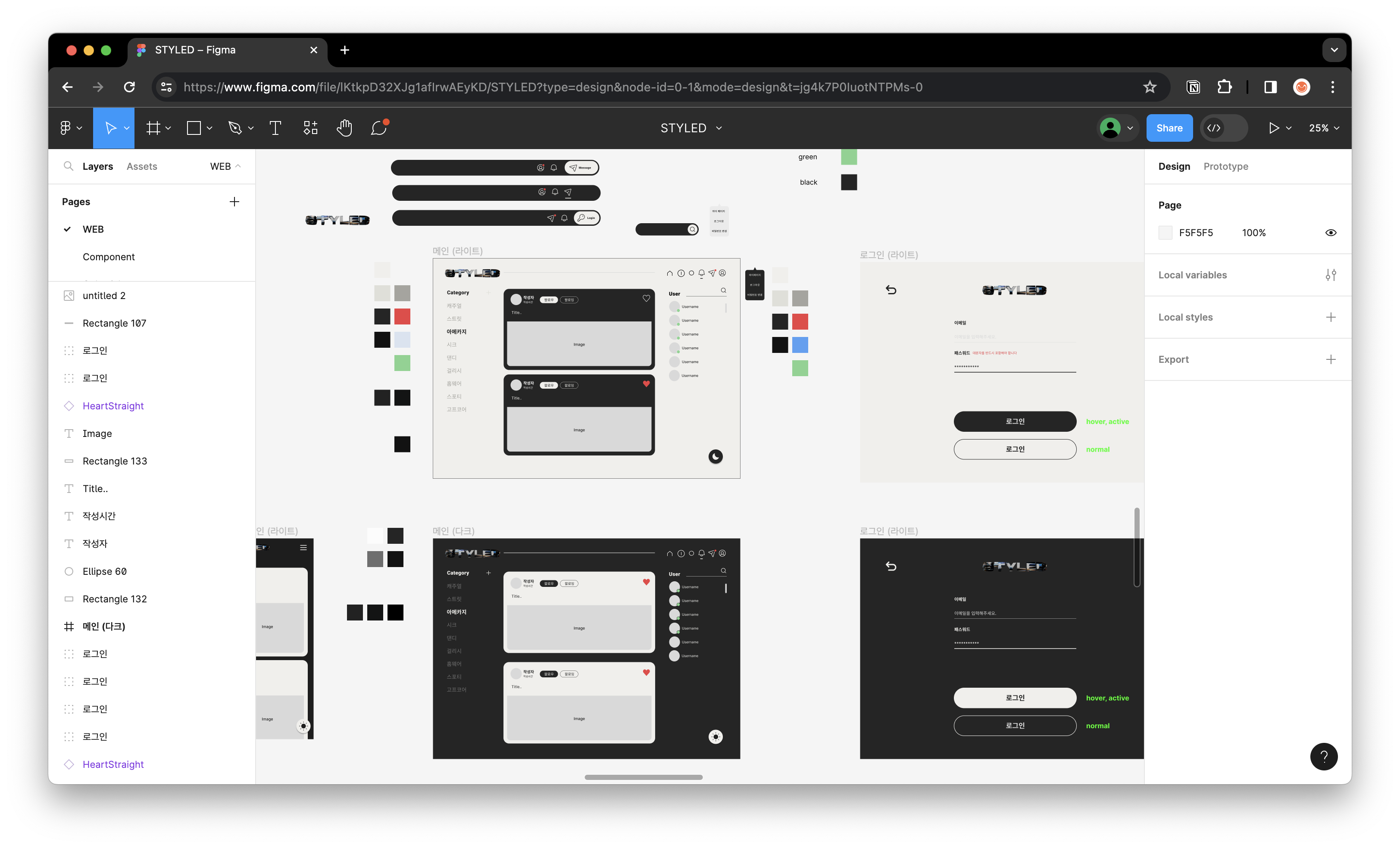Select the Comment tool
This screenshot has width=1400, height=848.
pyautogui.click(x=378, y=128)
